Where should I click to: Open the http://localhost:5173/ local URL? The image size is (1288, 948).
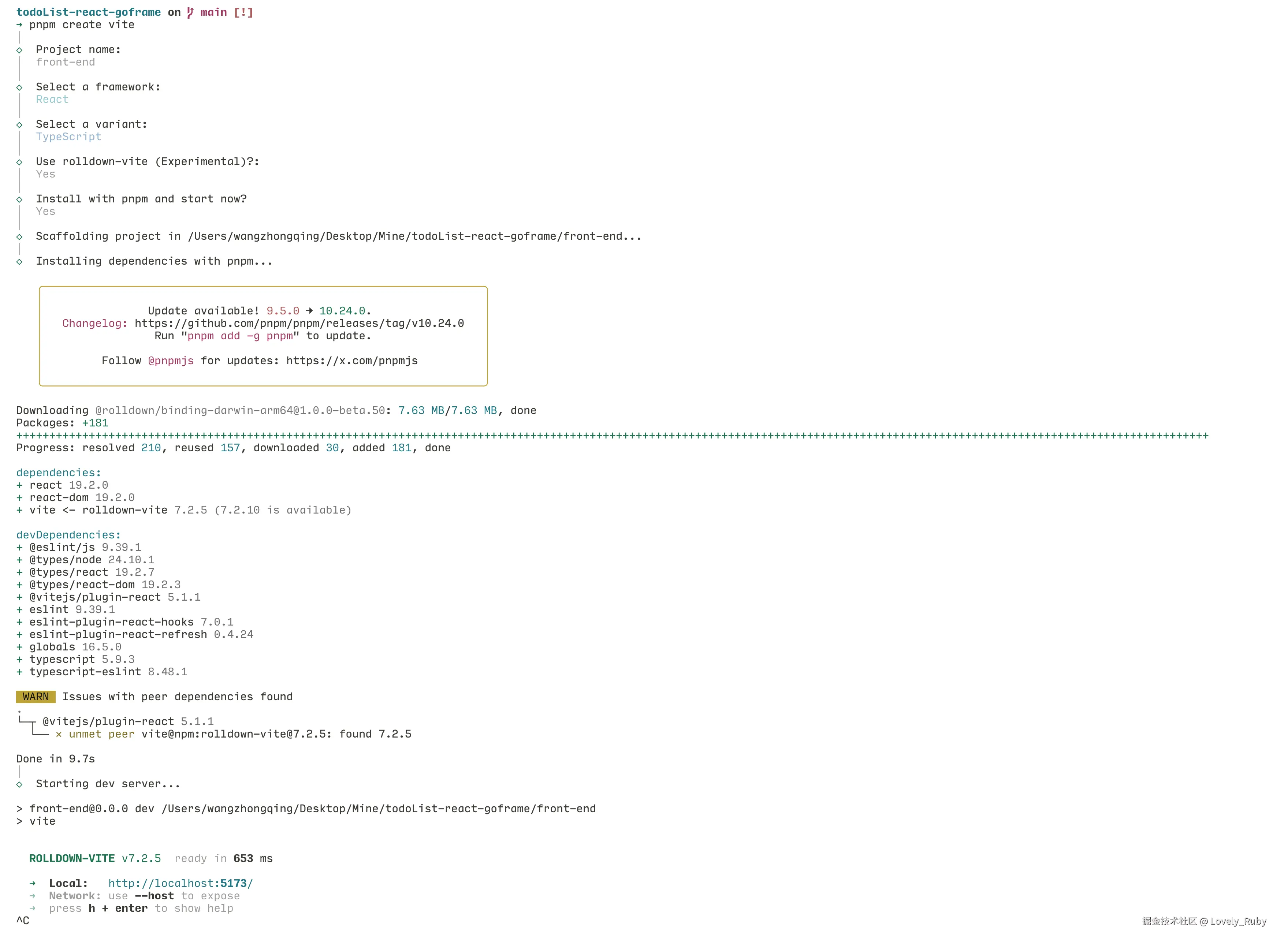(x=180, y=883)
